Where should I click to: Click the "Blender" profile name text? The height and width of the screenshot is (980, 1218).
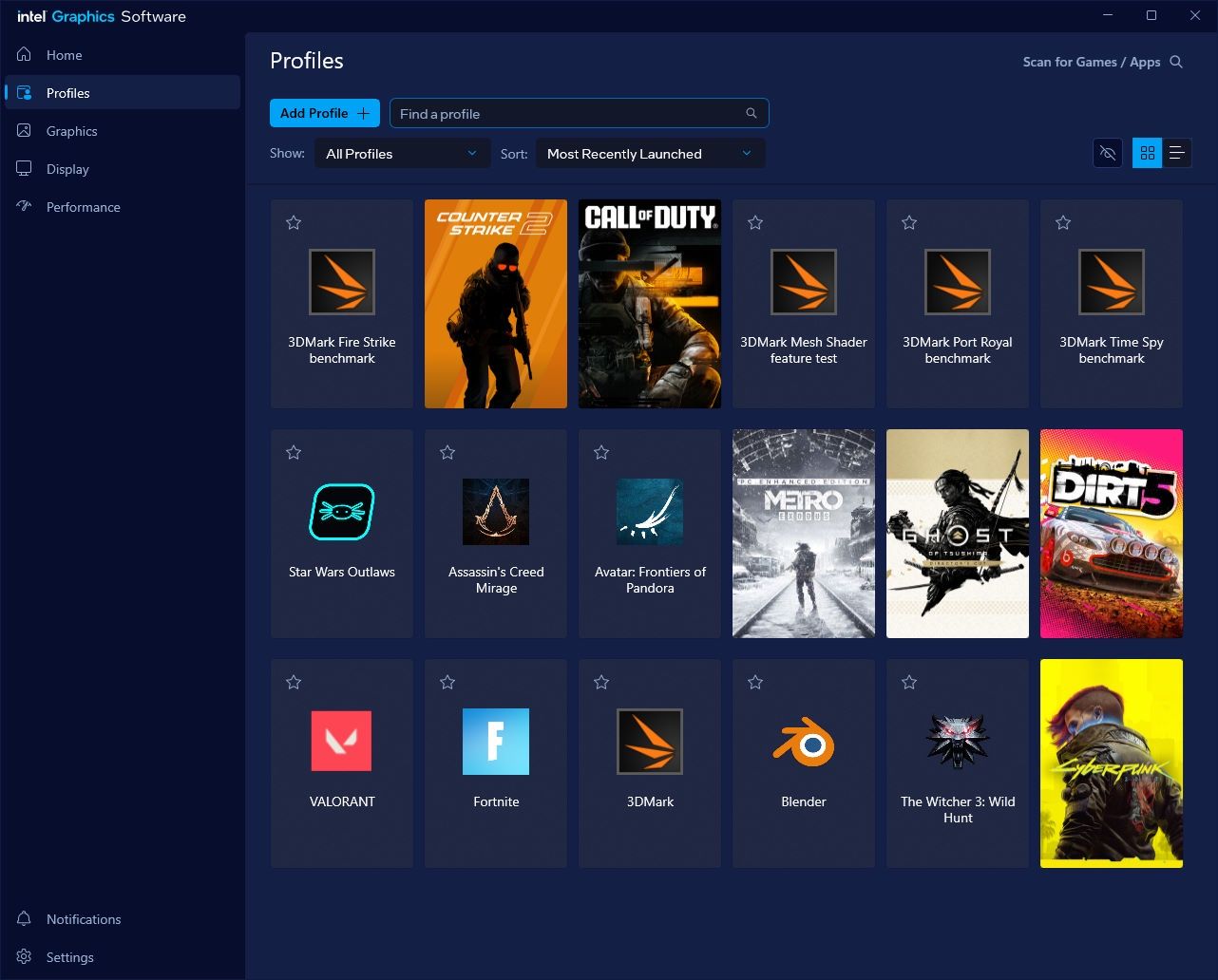804,801
